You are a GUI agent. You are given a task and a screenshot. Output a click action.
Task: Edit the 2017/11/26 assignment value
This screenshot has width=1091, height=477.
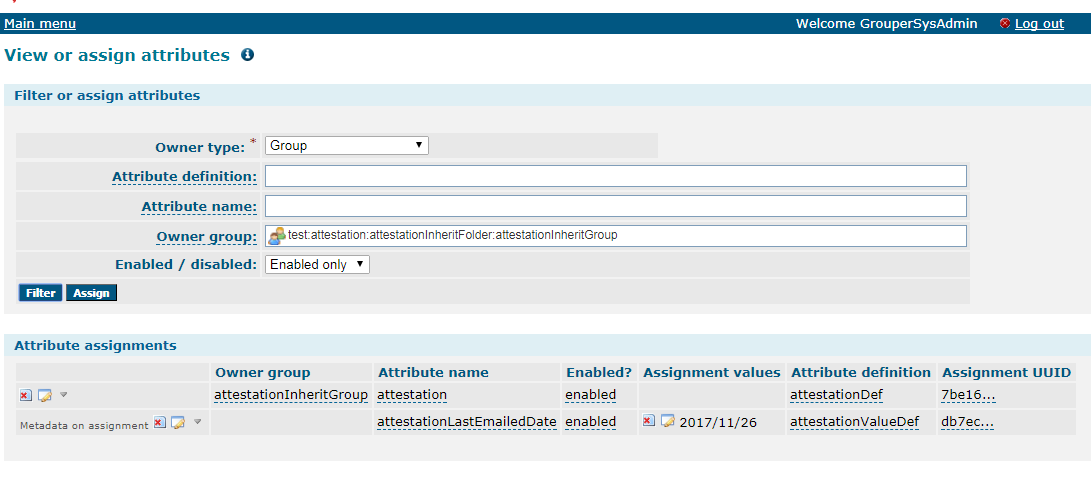click(x=668, y=421)
